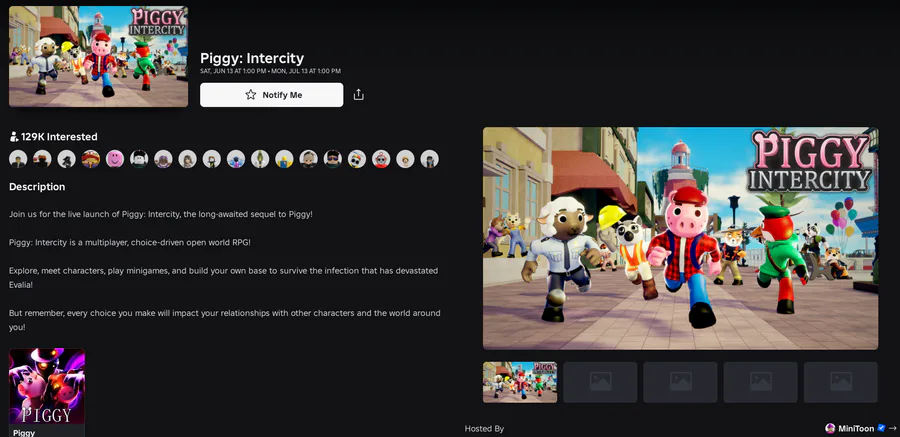Click the 'But remember, every choice' paragraph
This screenshot has height=437, width=900.
pyautogui.click(x=225, y=320)
